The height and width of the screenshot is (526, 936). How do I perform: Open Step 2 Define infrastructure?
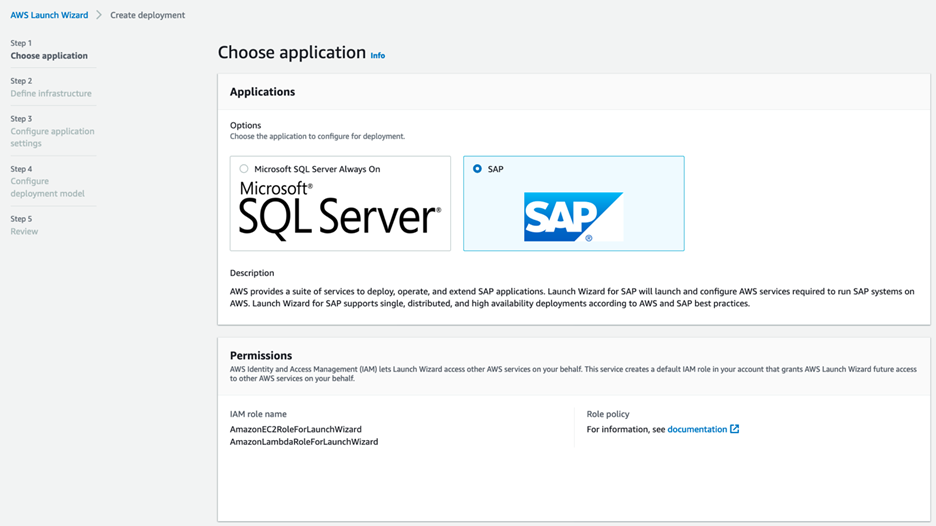51,93
